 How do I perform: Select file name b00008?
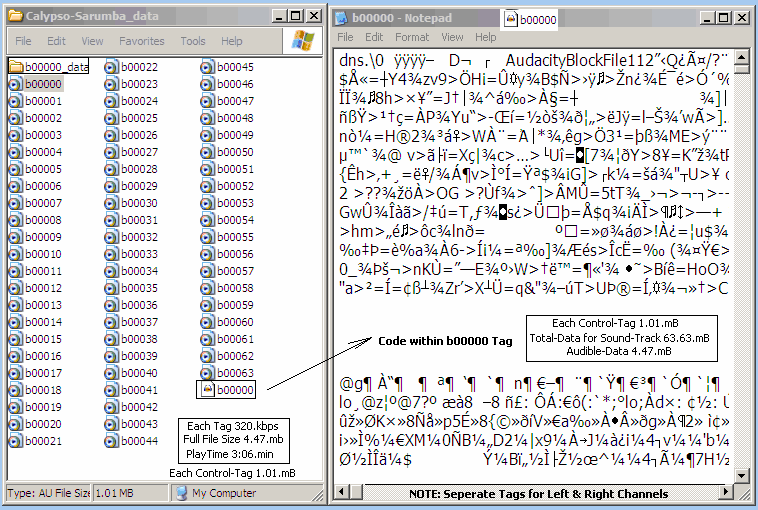tap(44, 220)
